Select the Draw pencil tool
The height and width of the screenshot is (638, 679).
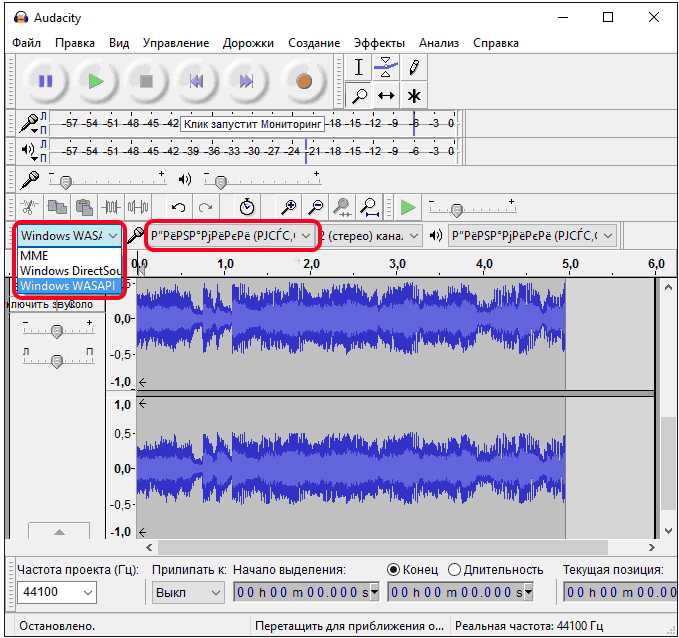coord(414,67)
